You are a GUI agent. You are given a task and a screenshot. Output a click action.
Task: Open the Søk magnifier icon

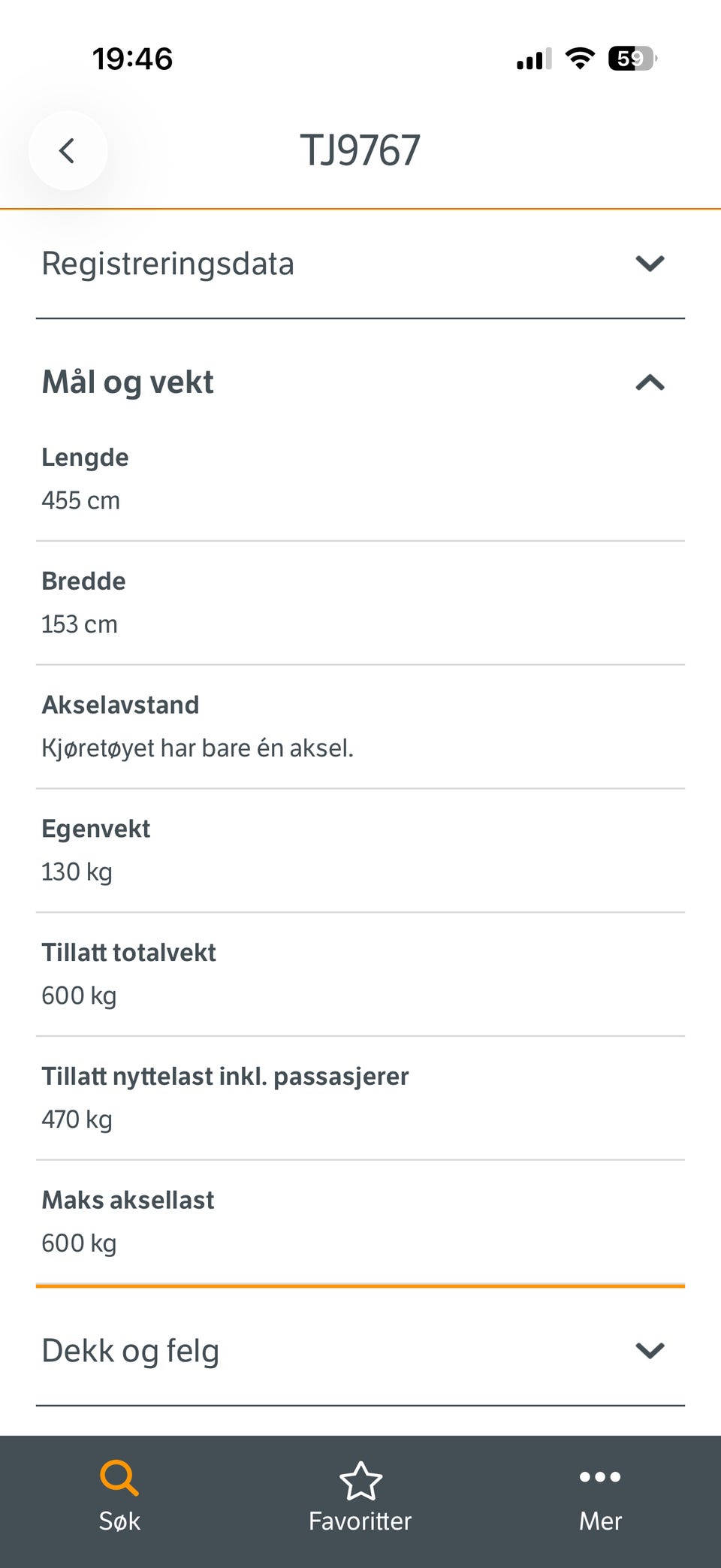119,1478
